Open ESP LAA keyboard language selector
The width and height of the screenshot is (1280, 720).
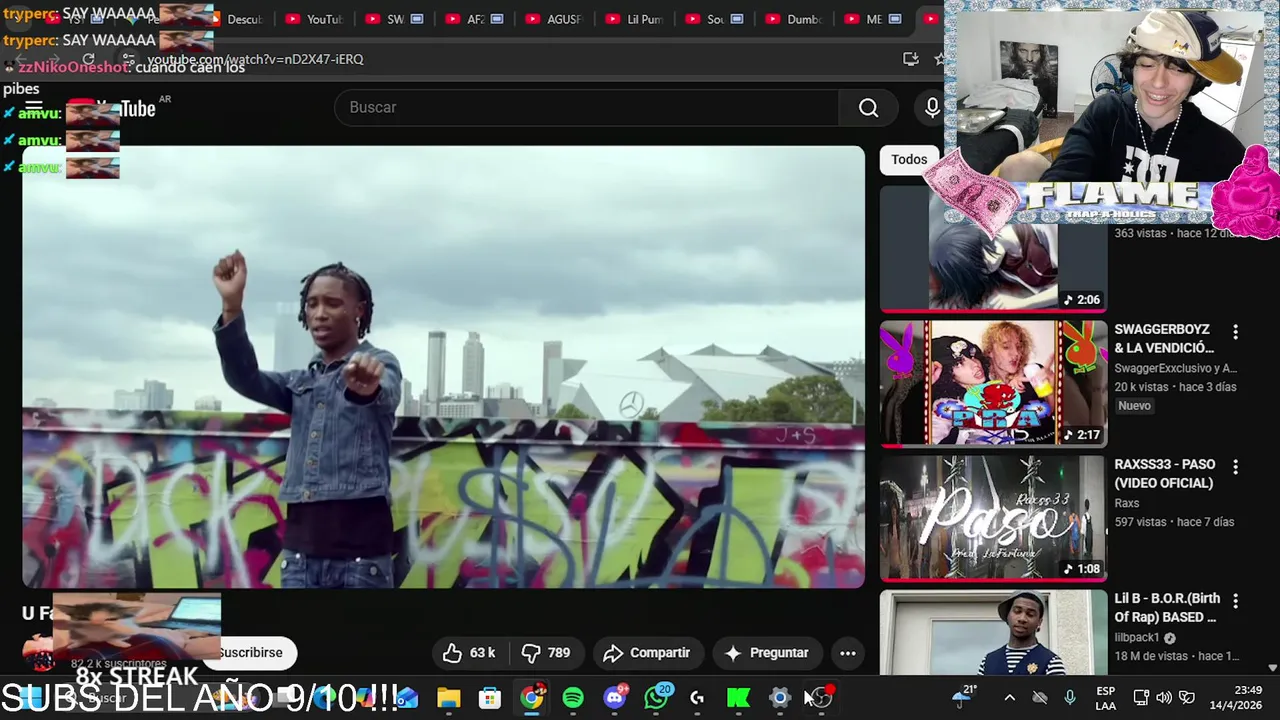click(x=1106, y=698)
